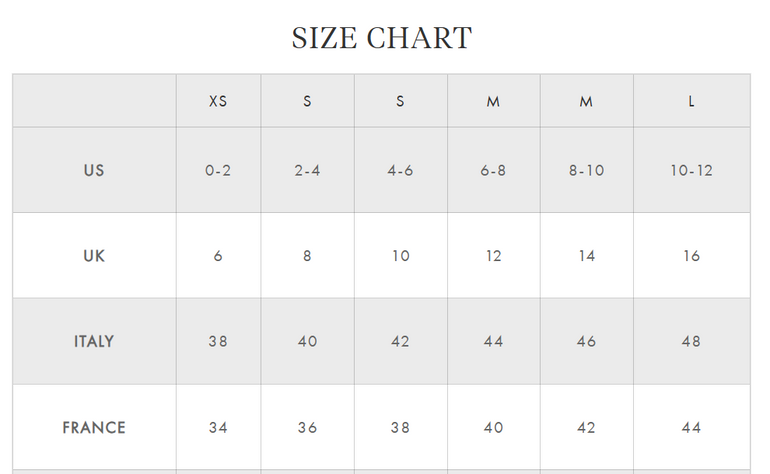Click the US 6-8 size cell
The image size is (770, 474).
point(493,170)
